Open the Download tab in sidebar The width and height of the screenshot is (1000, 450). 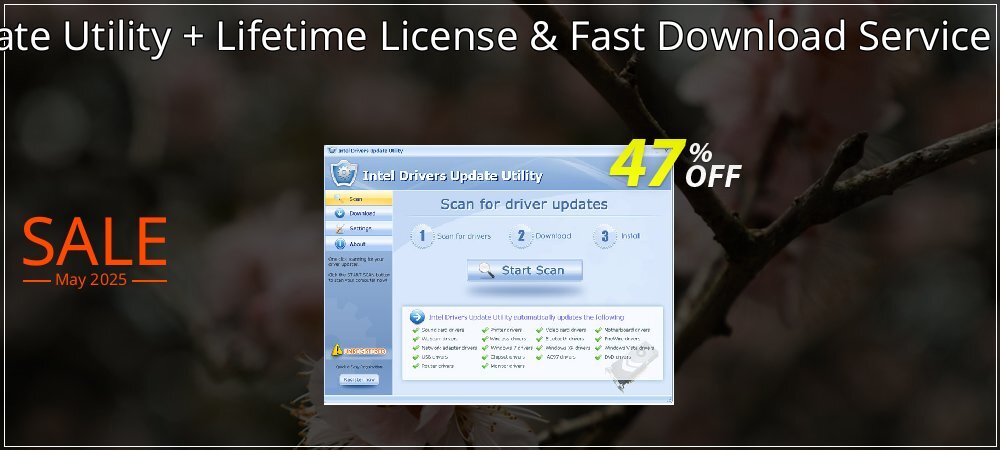pyautogui.click(x=358, y=214)
